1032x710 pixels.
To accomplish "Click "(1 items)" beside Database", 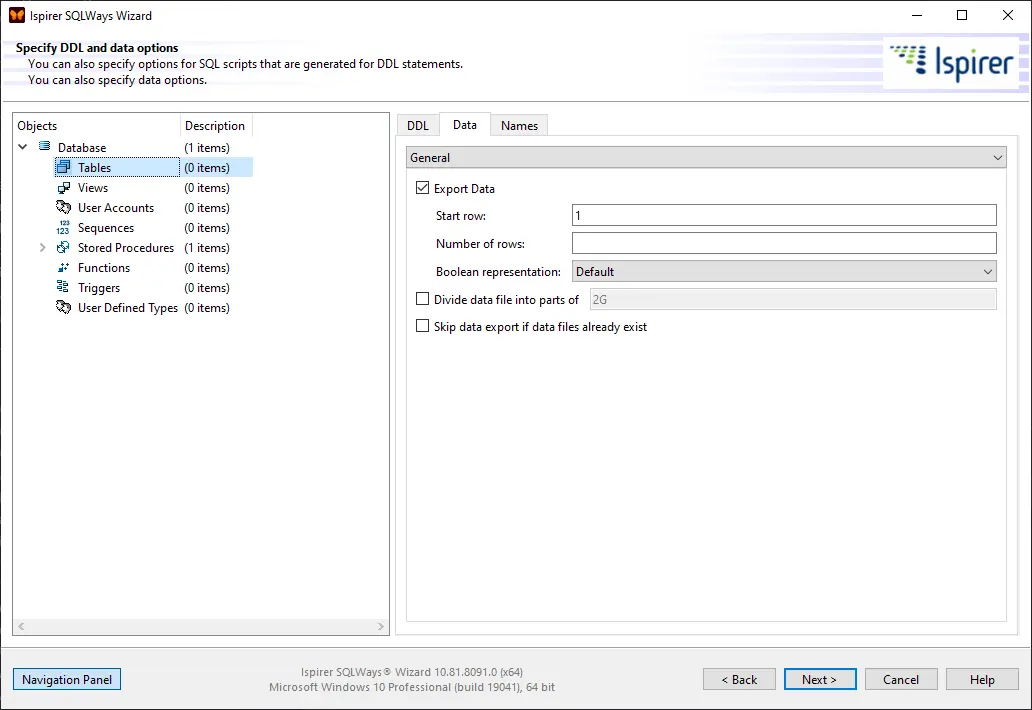I will [x=207, y=147].
